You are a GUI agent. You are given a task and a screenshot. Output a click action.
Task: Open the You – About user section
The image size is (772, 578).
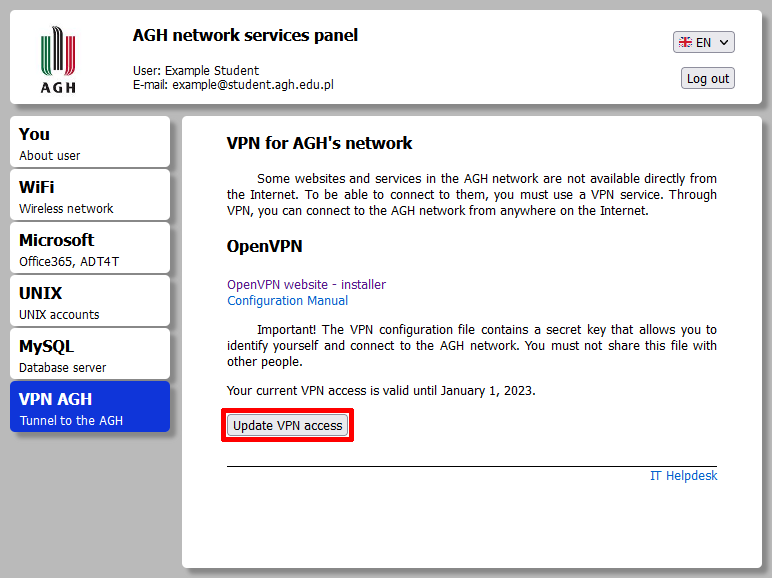[x=90, y=143]
